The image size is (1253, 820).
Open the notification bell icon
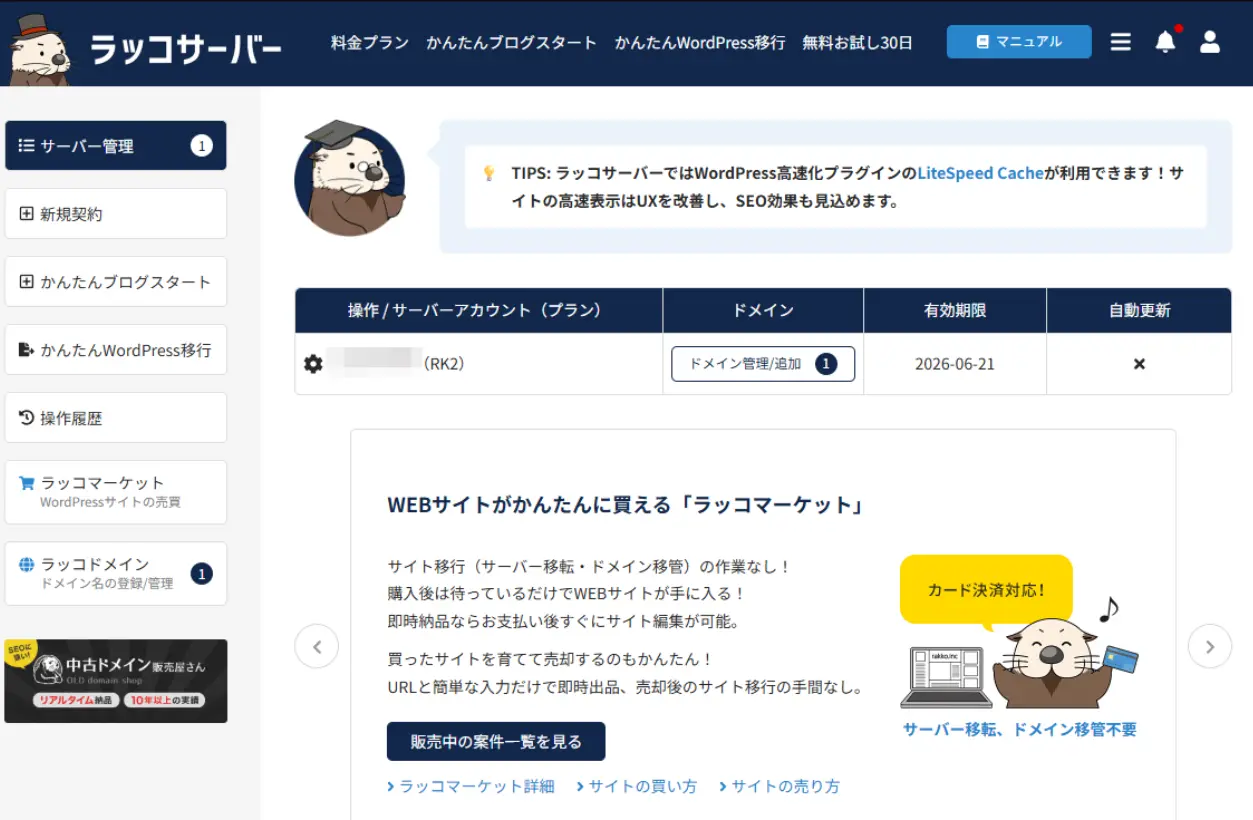coord(1165,42)
